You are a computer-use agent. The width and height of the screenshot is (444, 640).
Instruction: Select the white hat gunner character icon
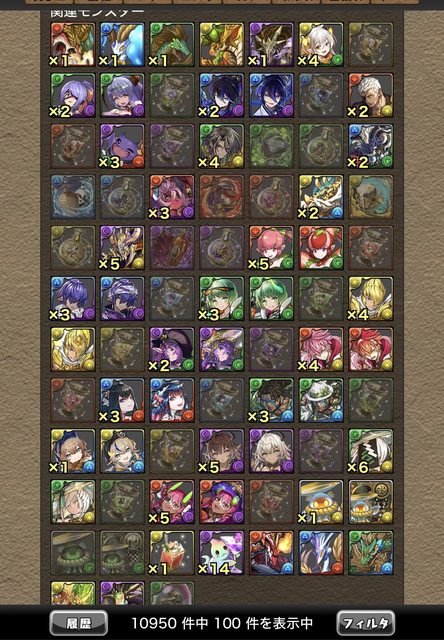point(321,400)
